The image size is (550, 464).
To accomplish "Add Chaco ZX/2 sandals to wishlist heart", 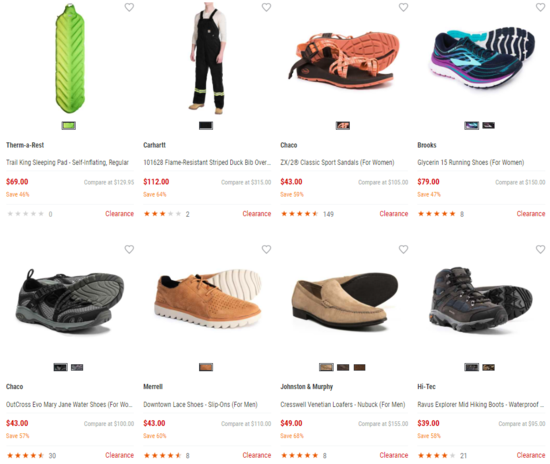I will 403,7.
